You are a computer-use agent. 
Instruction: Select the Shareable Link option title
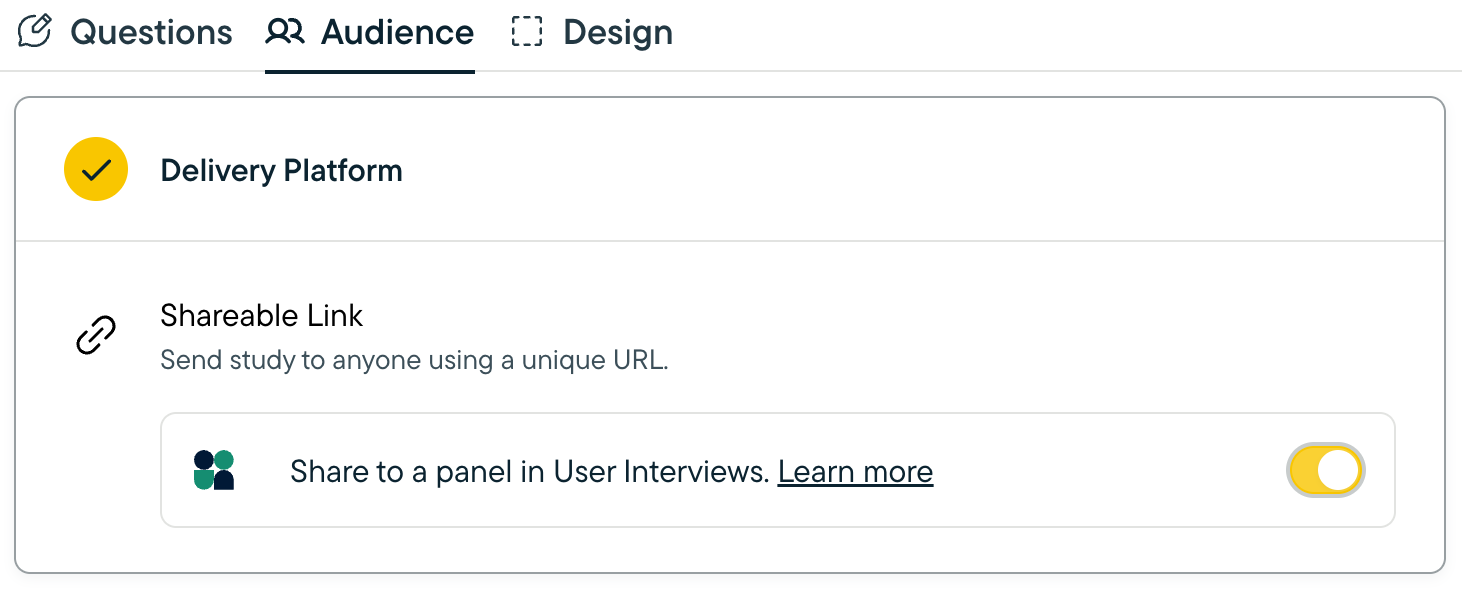[x=262, y=316]
